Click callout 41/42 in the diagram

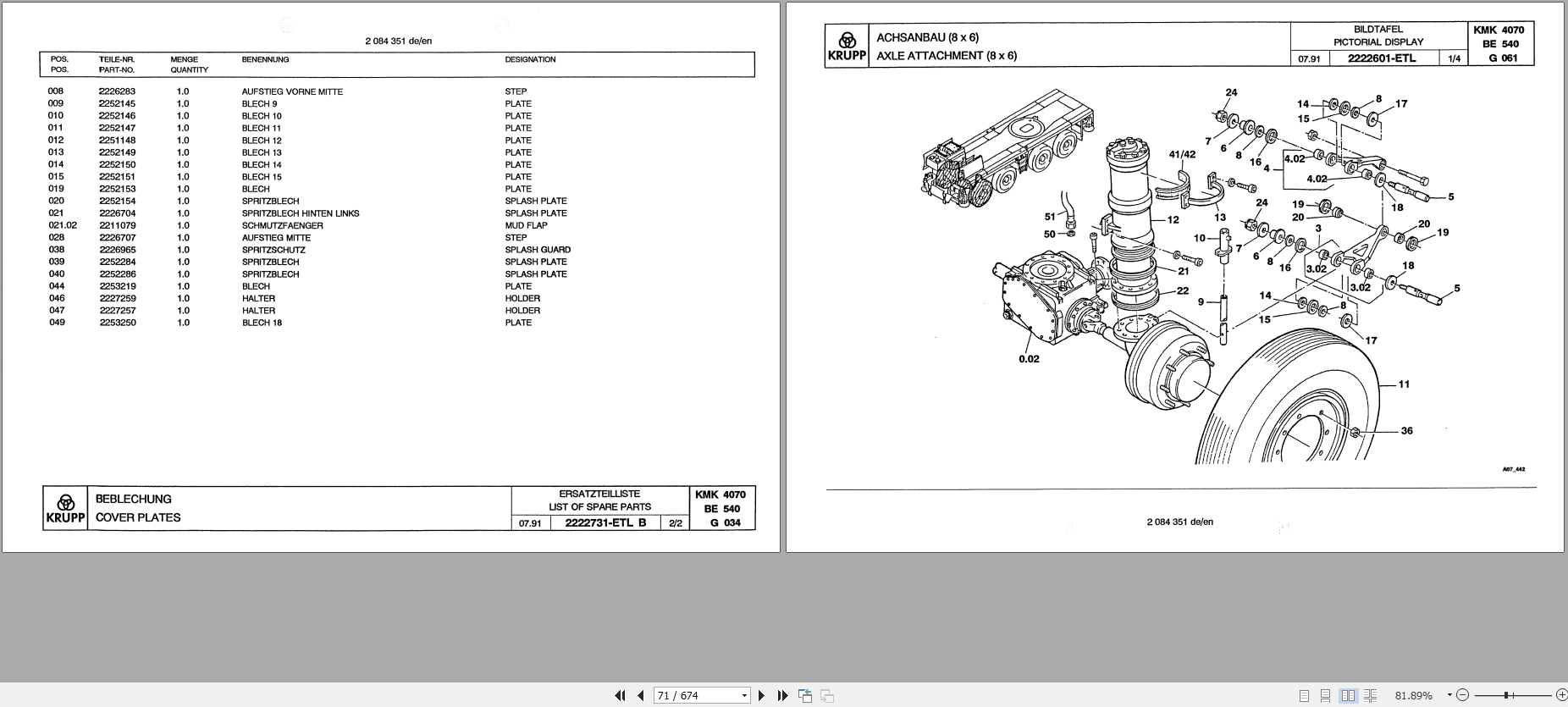coord(1182,154)
